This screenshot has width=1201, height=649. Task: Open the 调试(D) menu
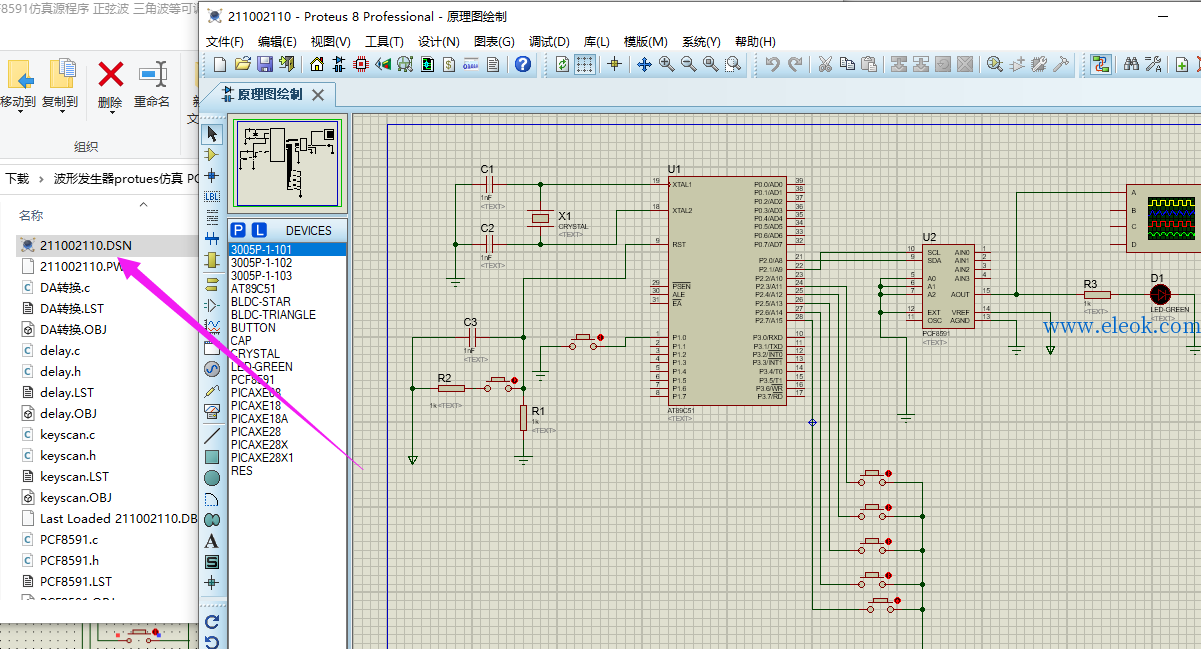click(549, 42)
